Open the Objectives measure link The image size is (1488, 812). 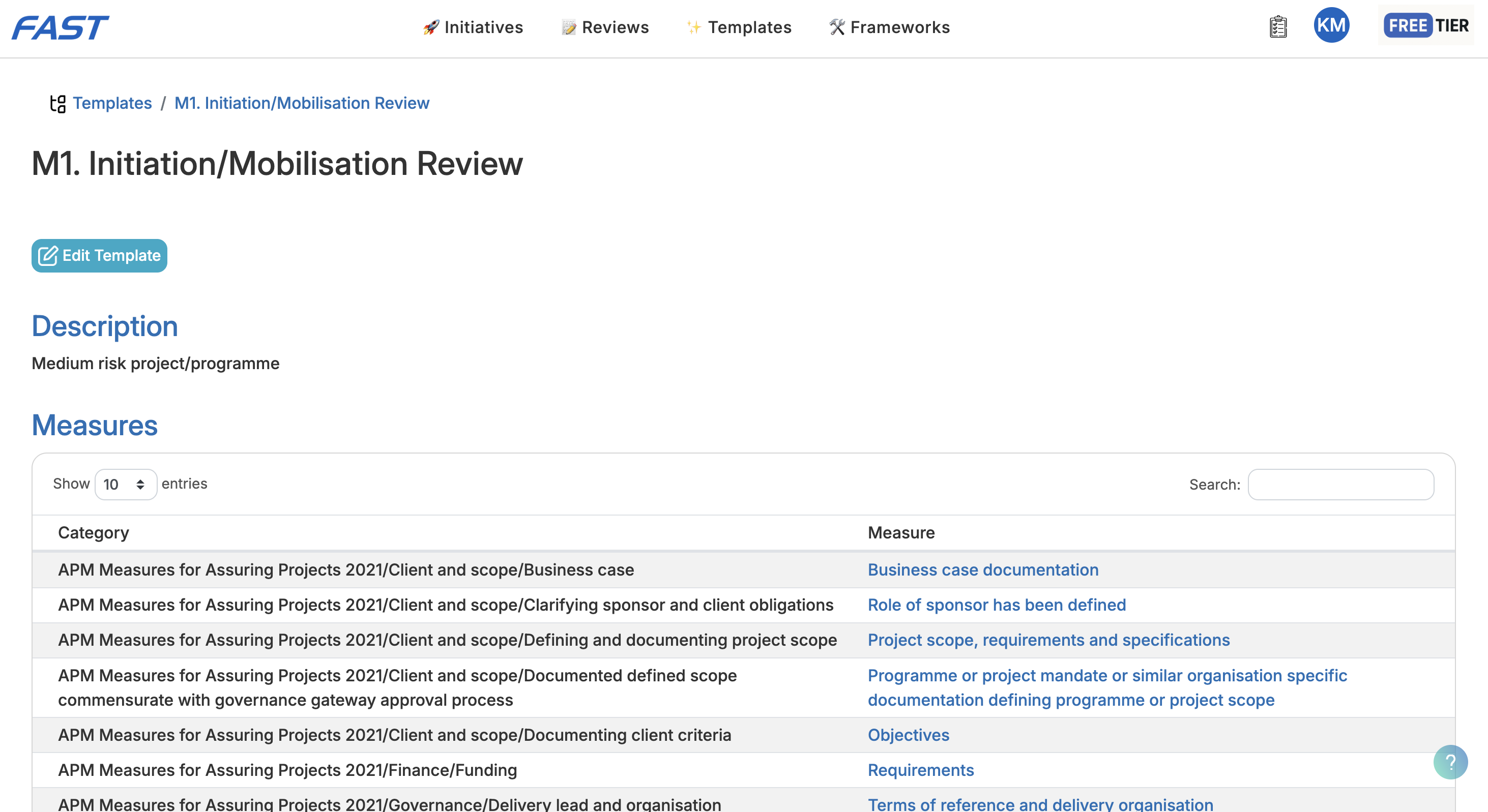coord(908,735)
